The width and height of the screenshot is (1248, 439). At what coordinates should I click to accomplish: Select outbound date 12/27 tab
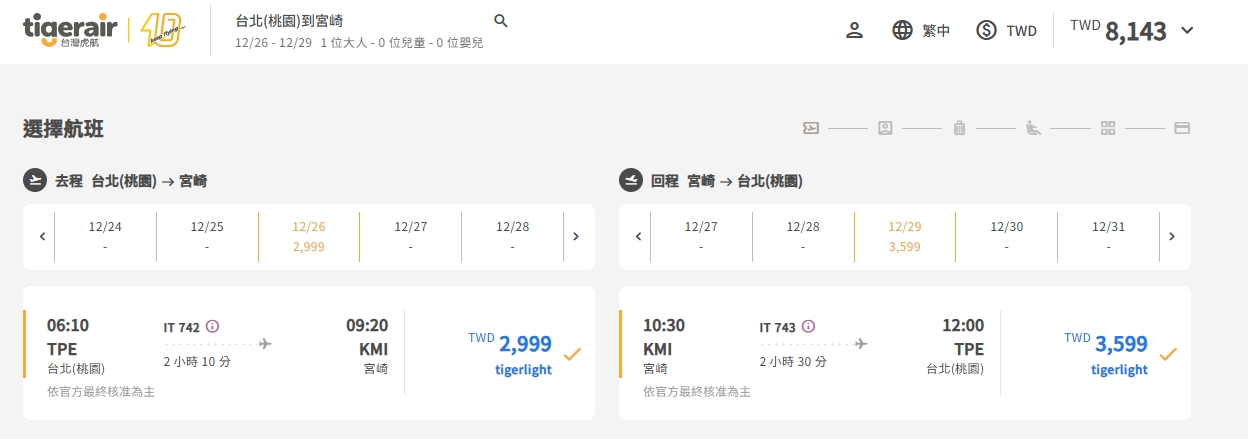(x=410, y=237)
